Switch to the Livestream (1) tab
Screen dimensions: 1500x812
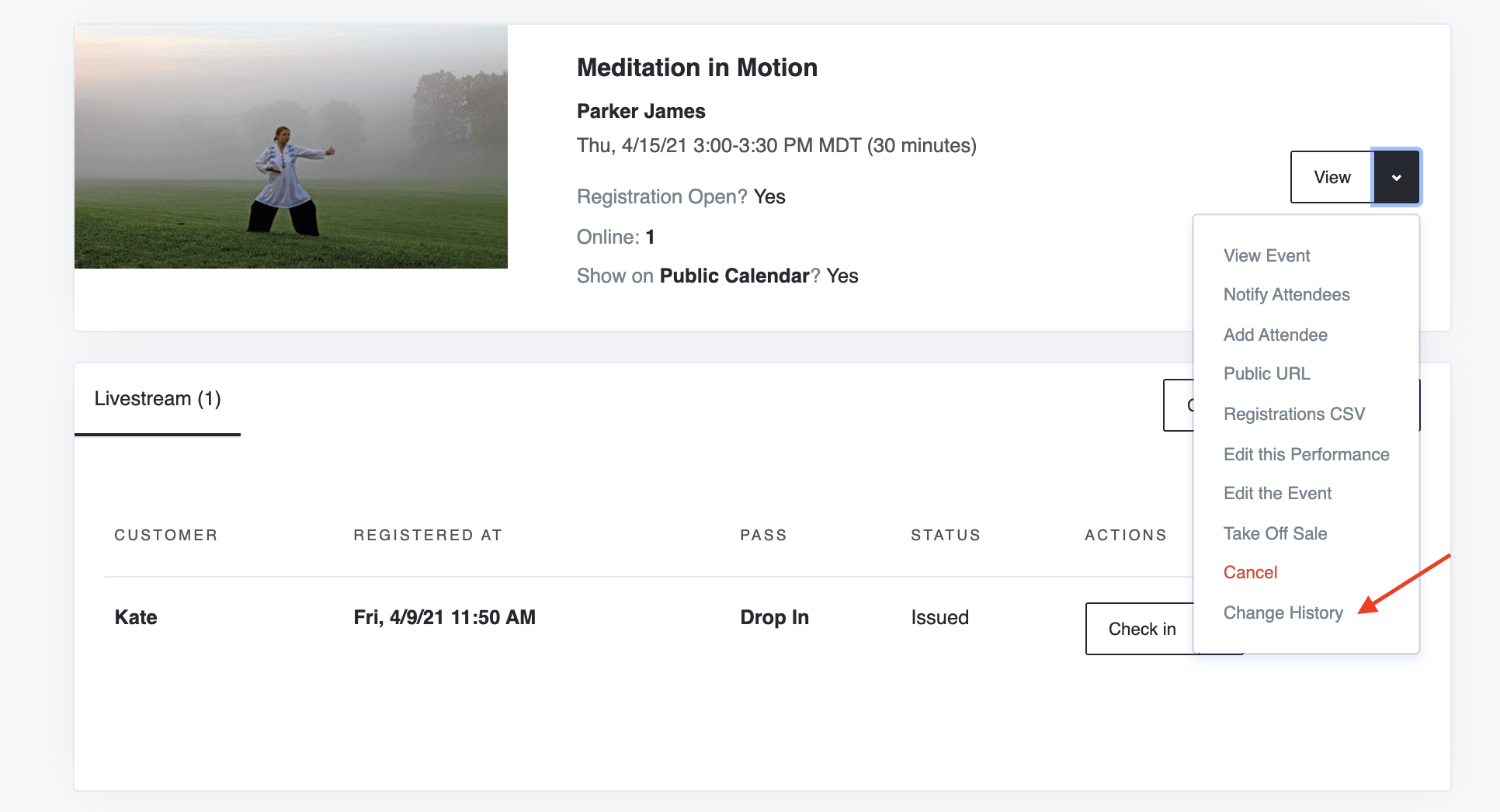[158, 399]
